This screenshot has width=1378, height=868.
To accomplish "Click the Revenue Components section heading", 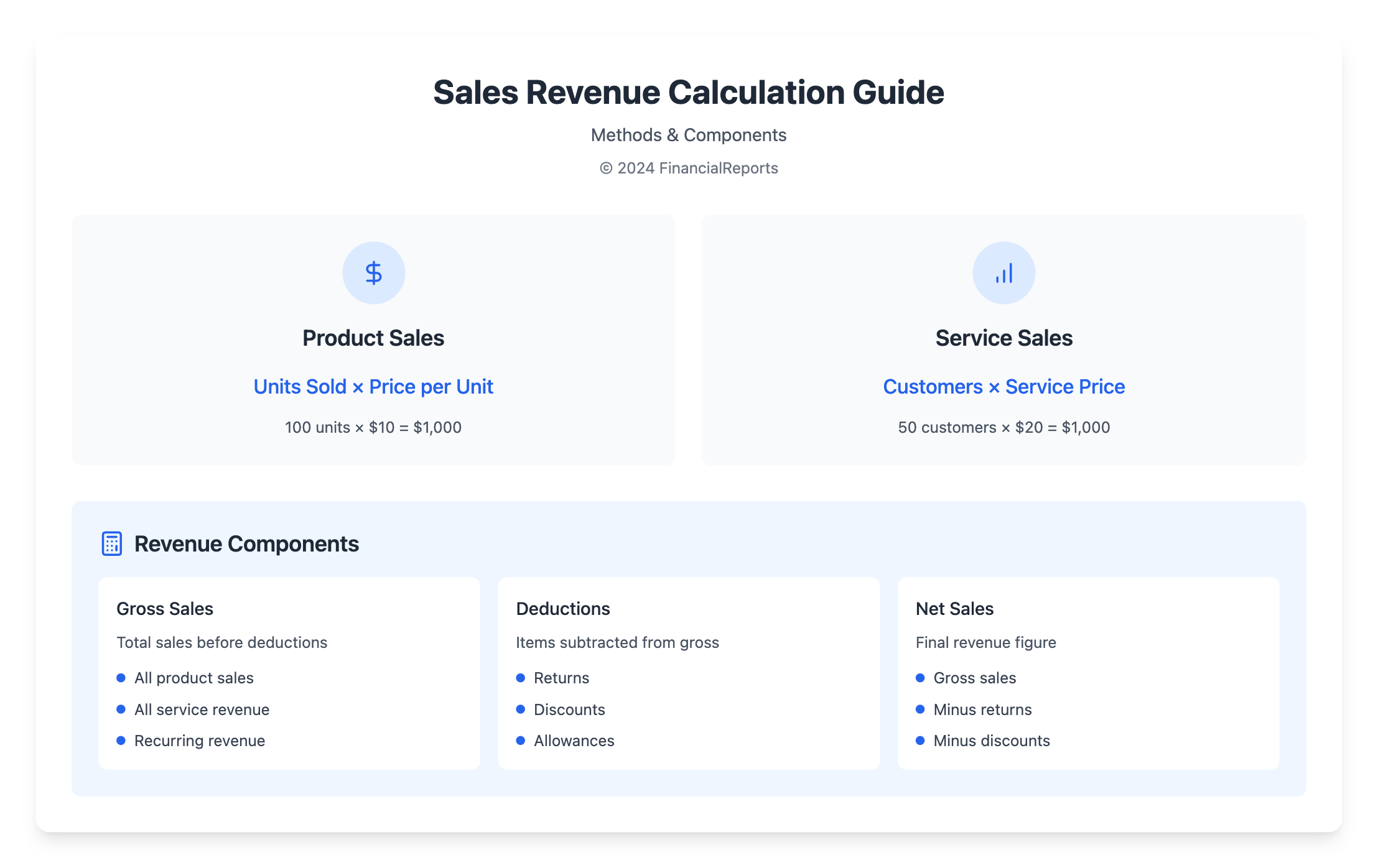I will click(x=246, y=543).
